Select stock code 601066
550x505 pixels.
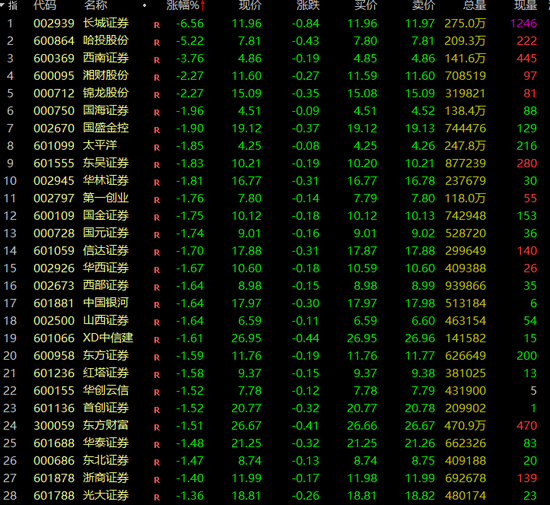[x=54, y=338]
